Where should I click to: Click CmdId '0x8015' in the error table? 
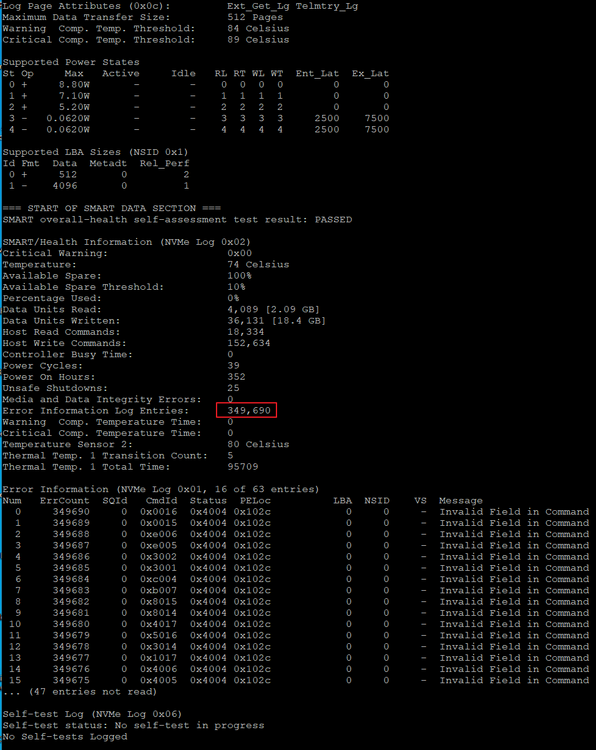click(158, 602)
